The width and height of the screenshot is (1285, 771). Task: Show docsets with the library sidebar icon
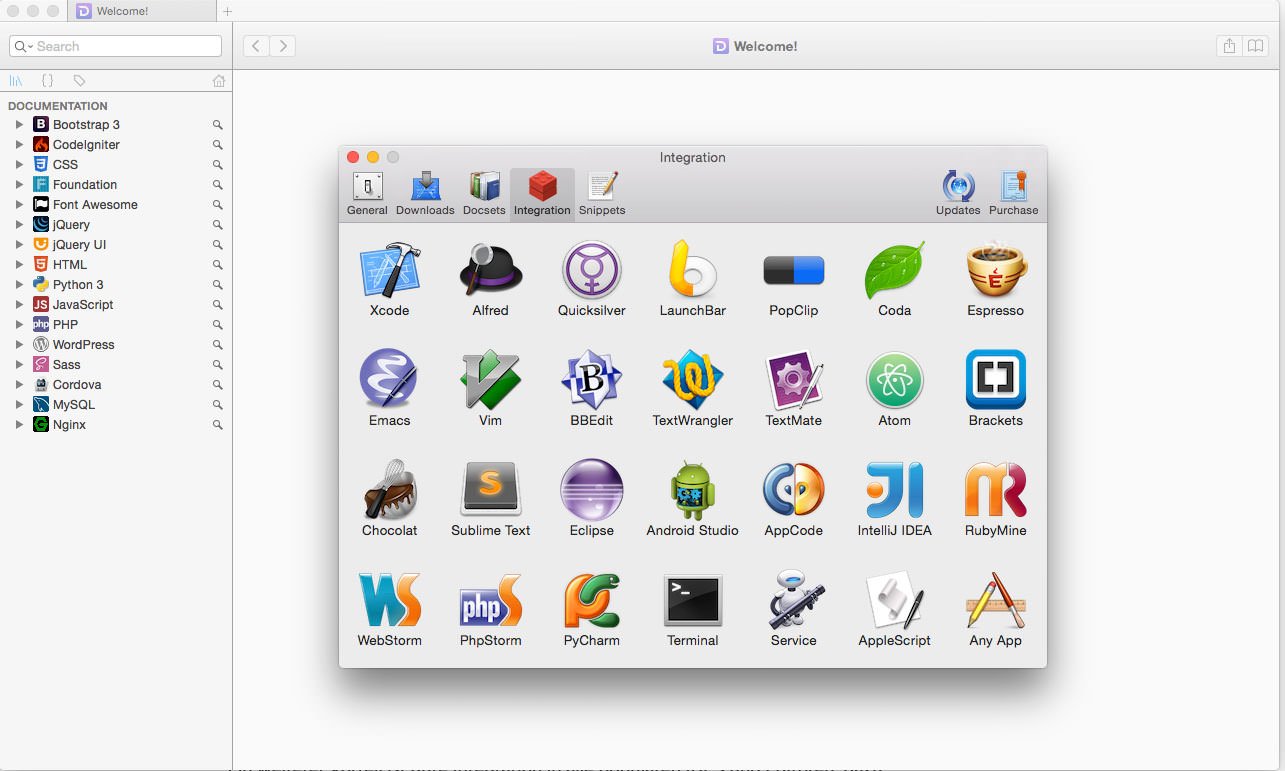tap(16, 81)
